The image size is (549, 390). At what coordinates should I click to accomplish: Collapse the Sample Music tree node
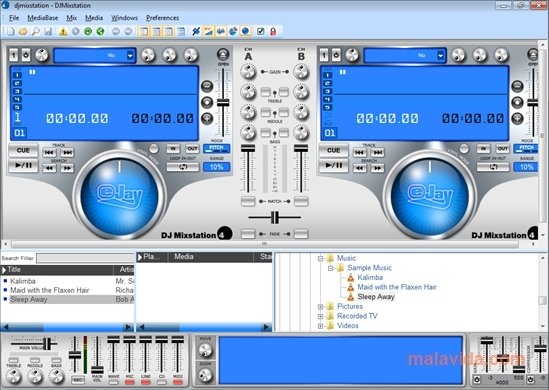(x=331, y=268)
